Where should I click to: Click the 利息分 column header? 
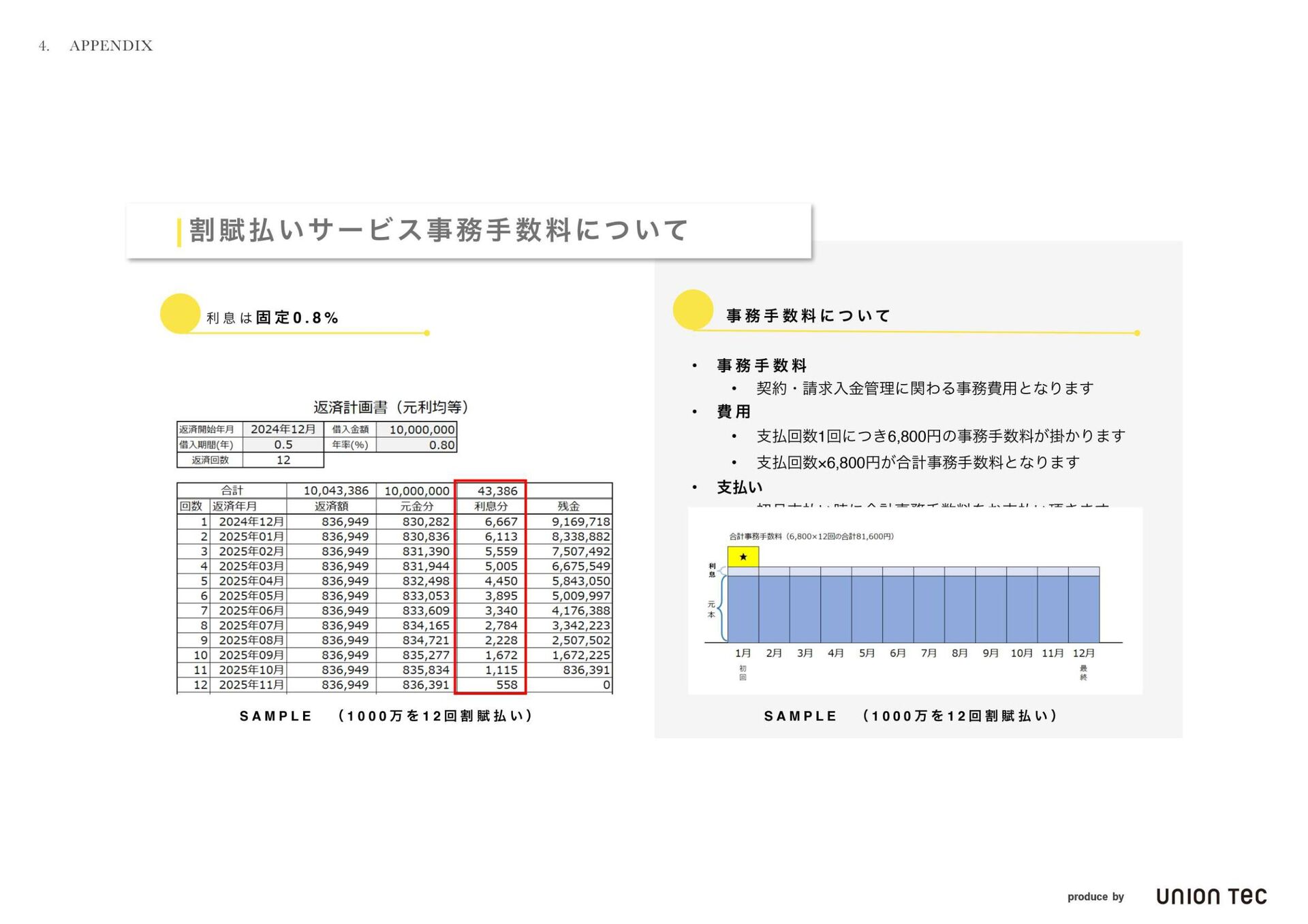click(490, 506)
